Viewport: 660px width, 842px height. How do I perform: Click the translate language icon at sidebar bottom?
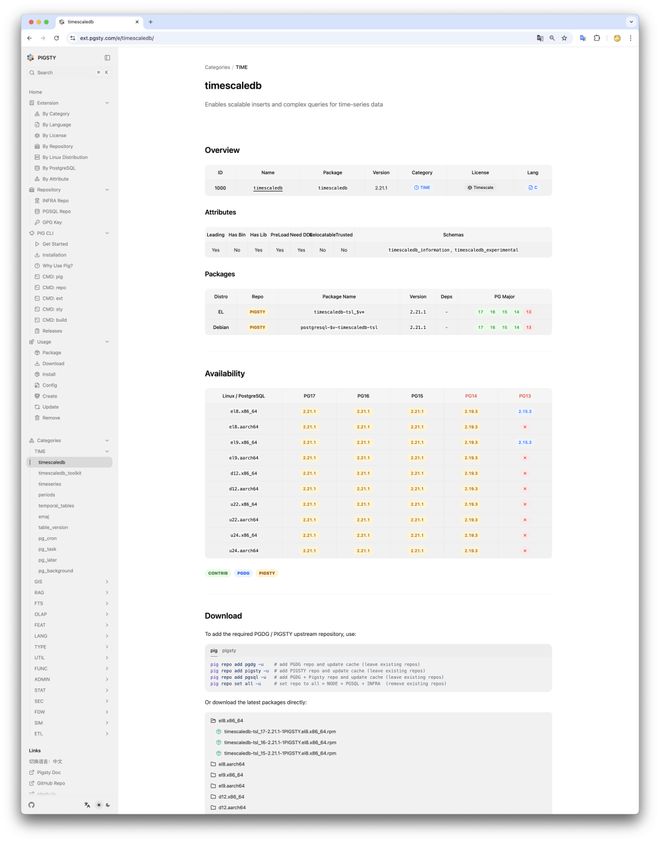tap(88, 804)
